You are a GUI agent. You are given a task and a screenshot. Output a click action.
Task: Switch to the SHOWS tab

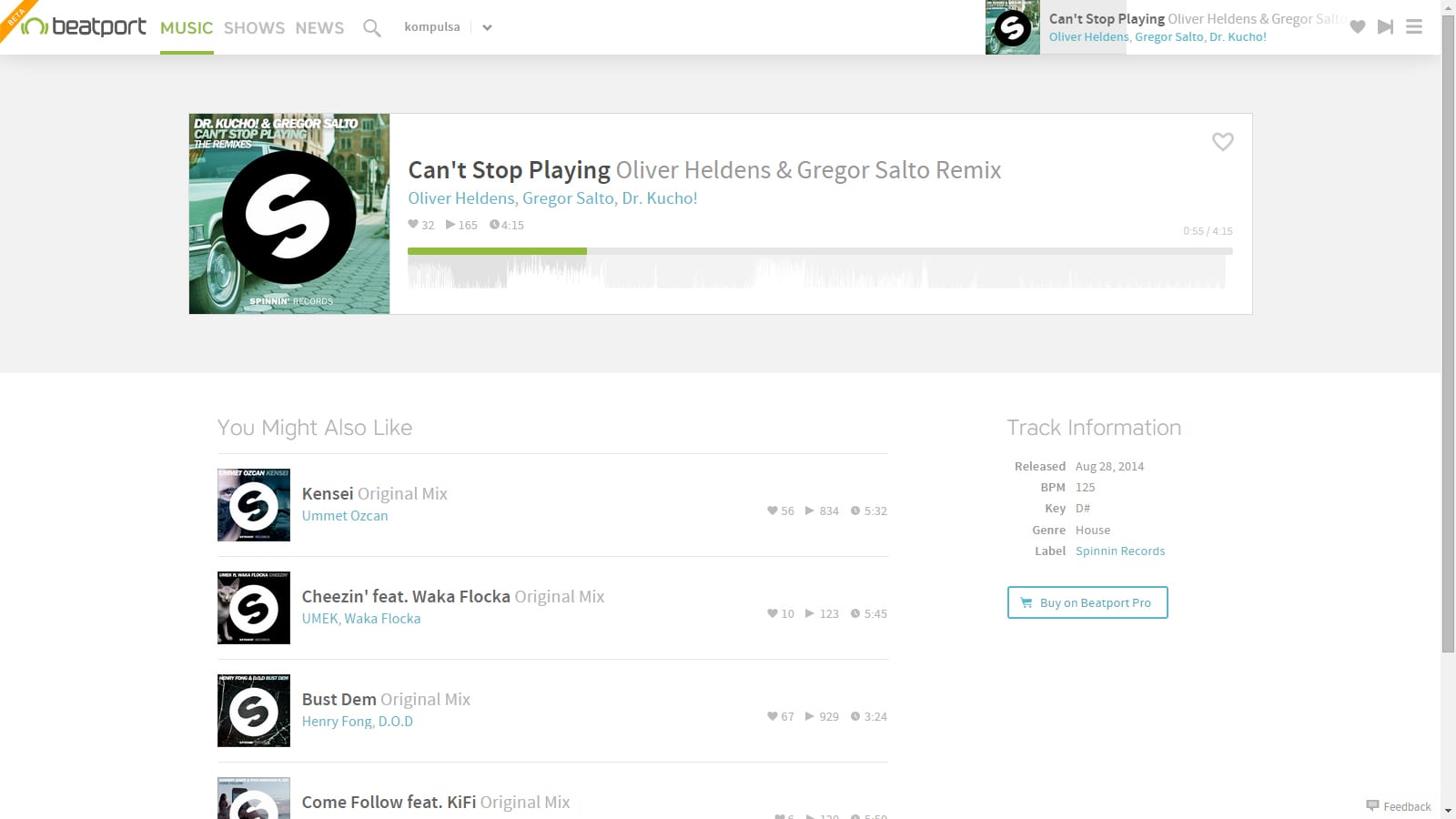254,28
